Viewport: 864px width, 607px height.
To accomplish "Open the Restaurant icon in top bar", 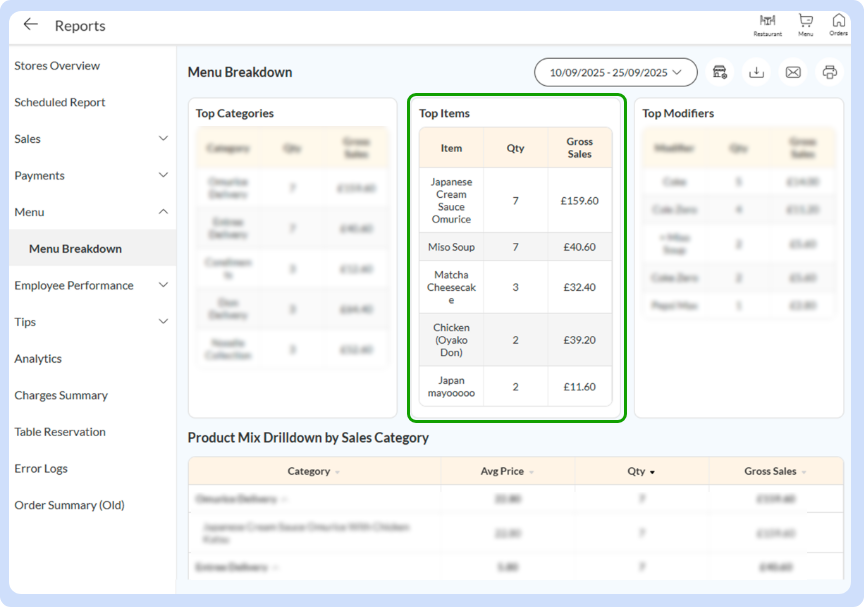I will (768, 24).
